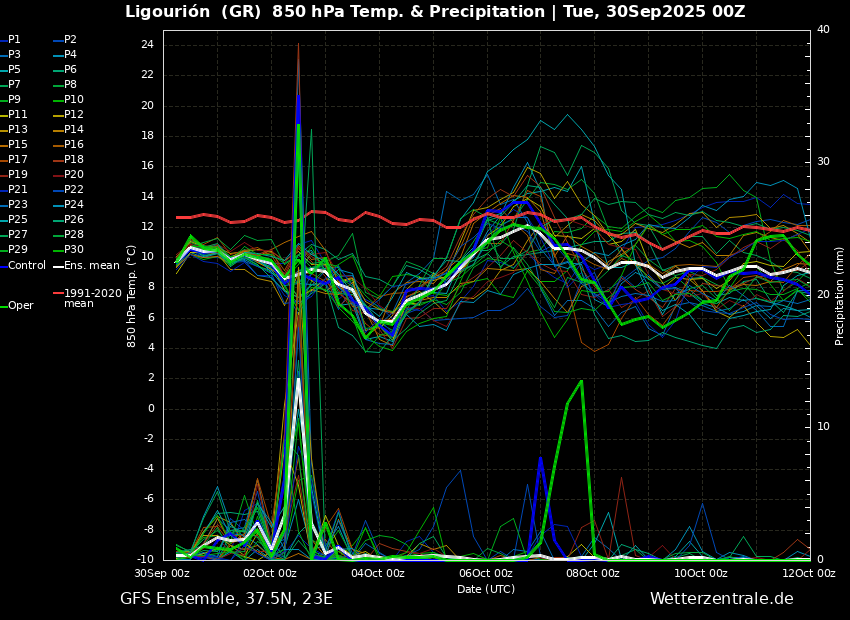Click the Wetterzentrale.de watermark text
Image resolution: width=850 pixels, height=620 pixels.
point(721,599)
